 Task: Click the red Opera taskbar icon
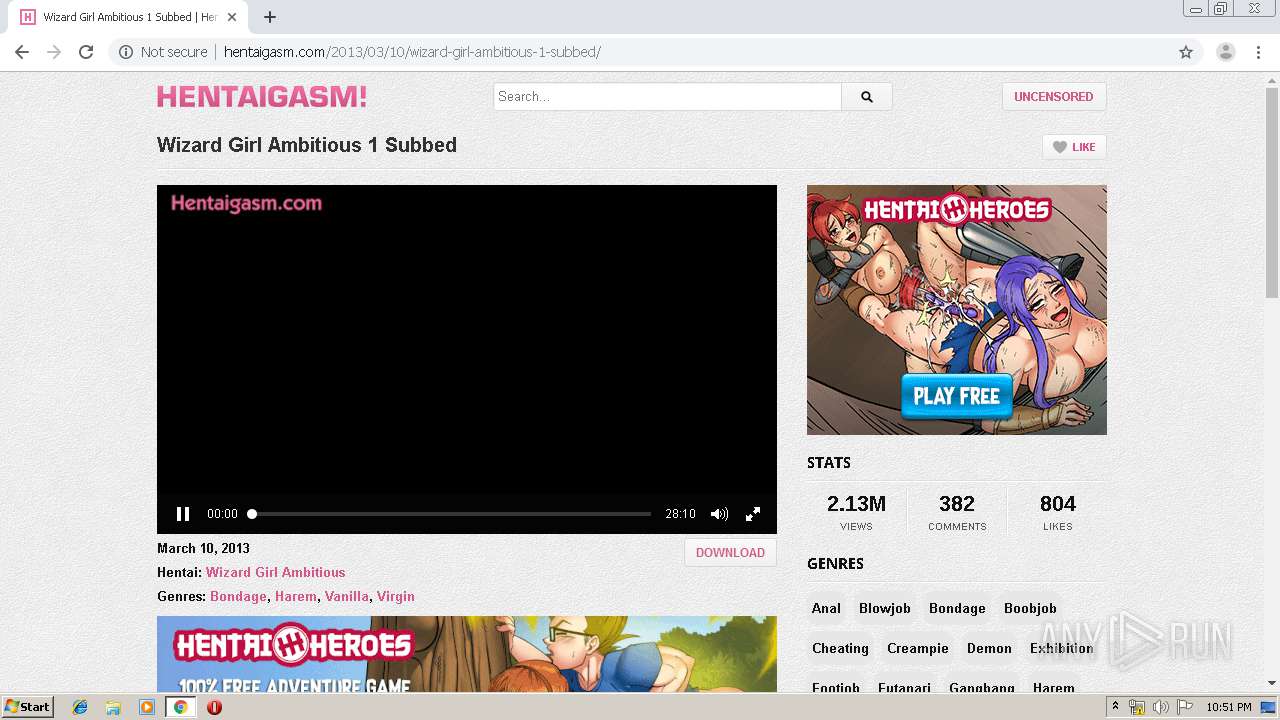[214, 707]
